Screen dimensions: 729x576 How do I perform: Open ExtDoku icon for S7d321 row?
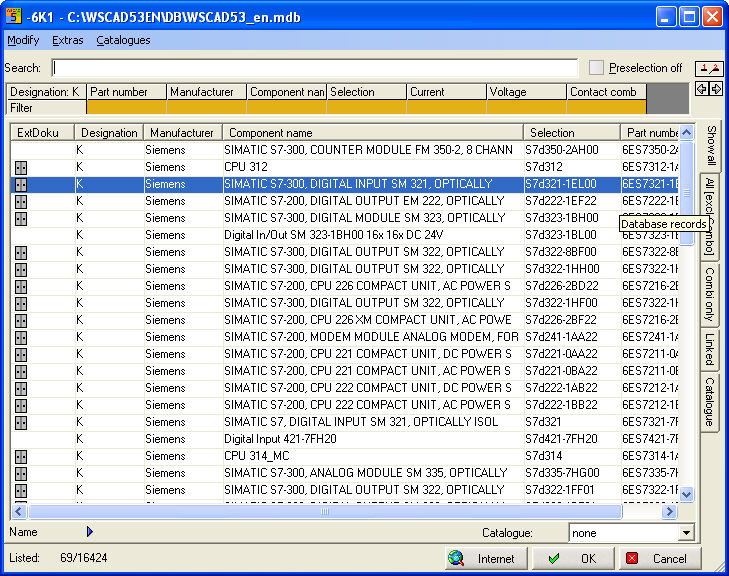coord(20,423)
